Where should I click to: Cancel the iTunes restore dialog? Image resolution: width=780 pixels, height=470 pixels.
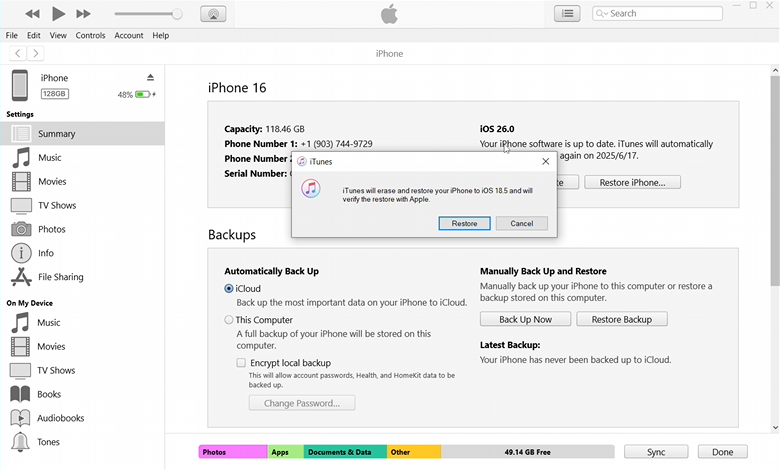[521, 223]
